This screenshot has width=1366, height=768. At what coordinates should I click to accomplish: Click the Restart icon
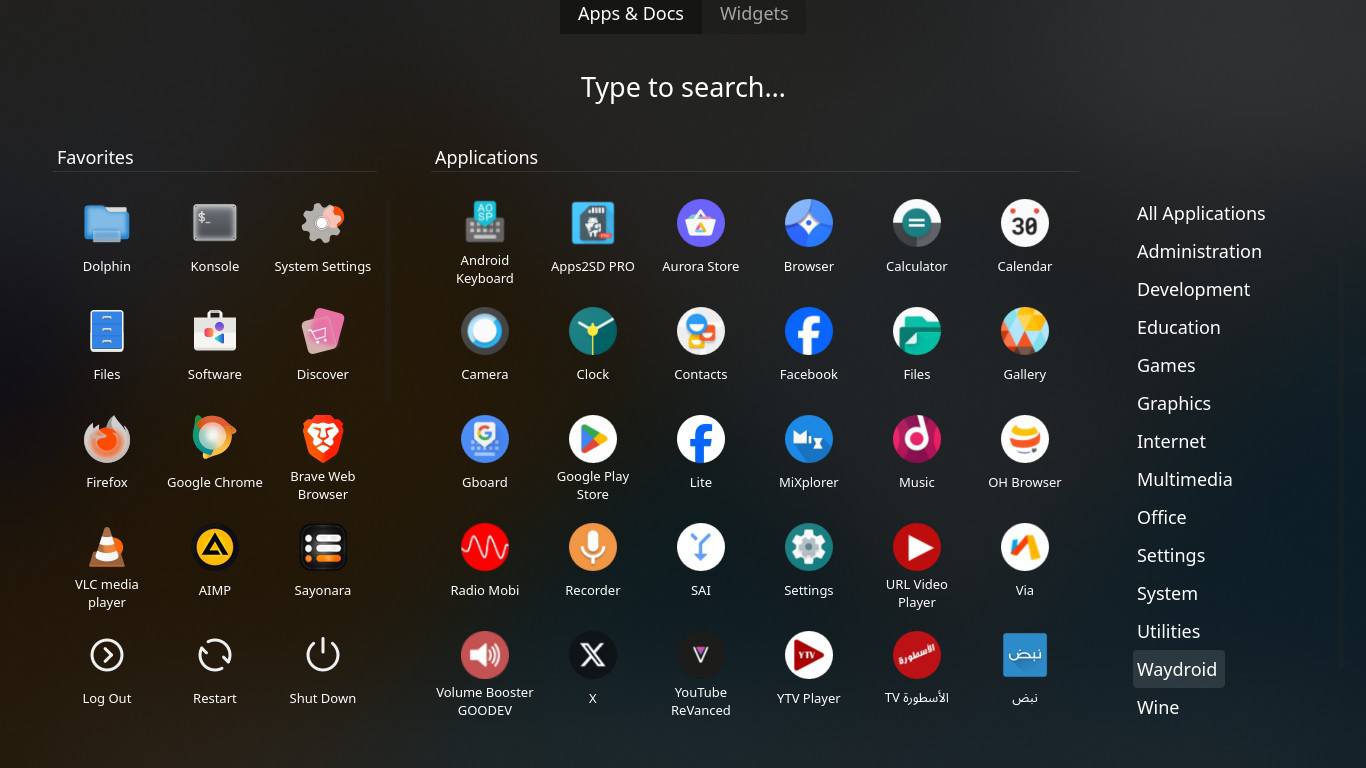pyautogui.click(x=215, y=655)
